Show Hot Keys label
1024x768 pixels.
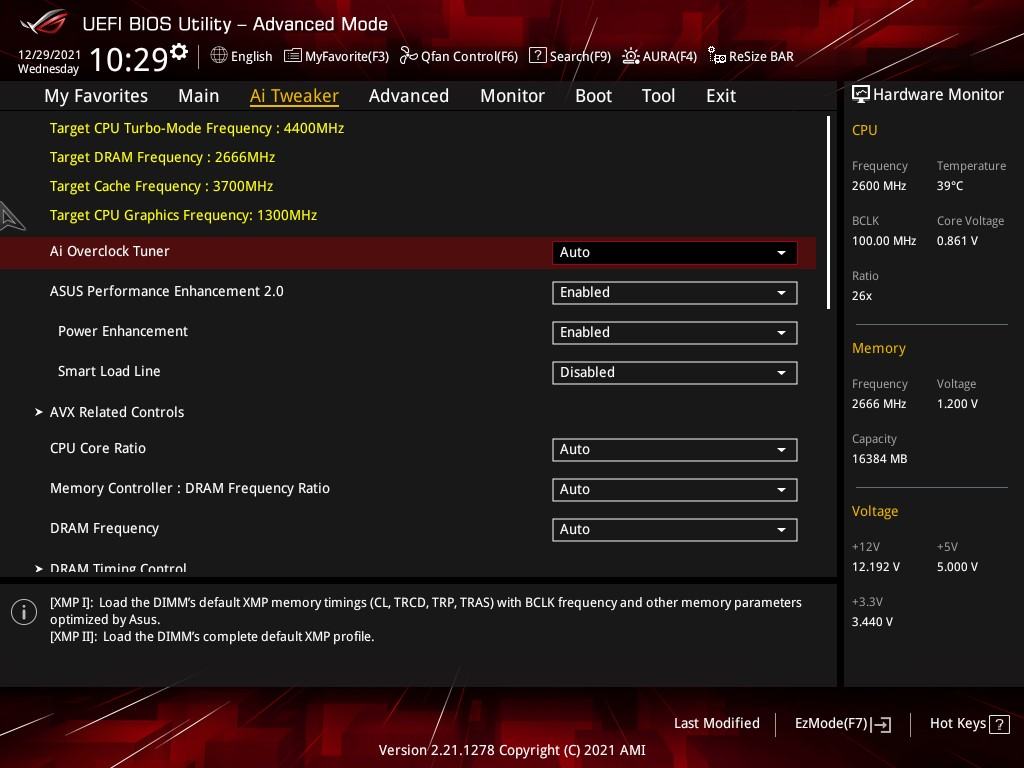tap(958, 724)
